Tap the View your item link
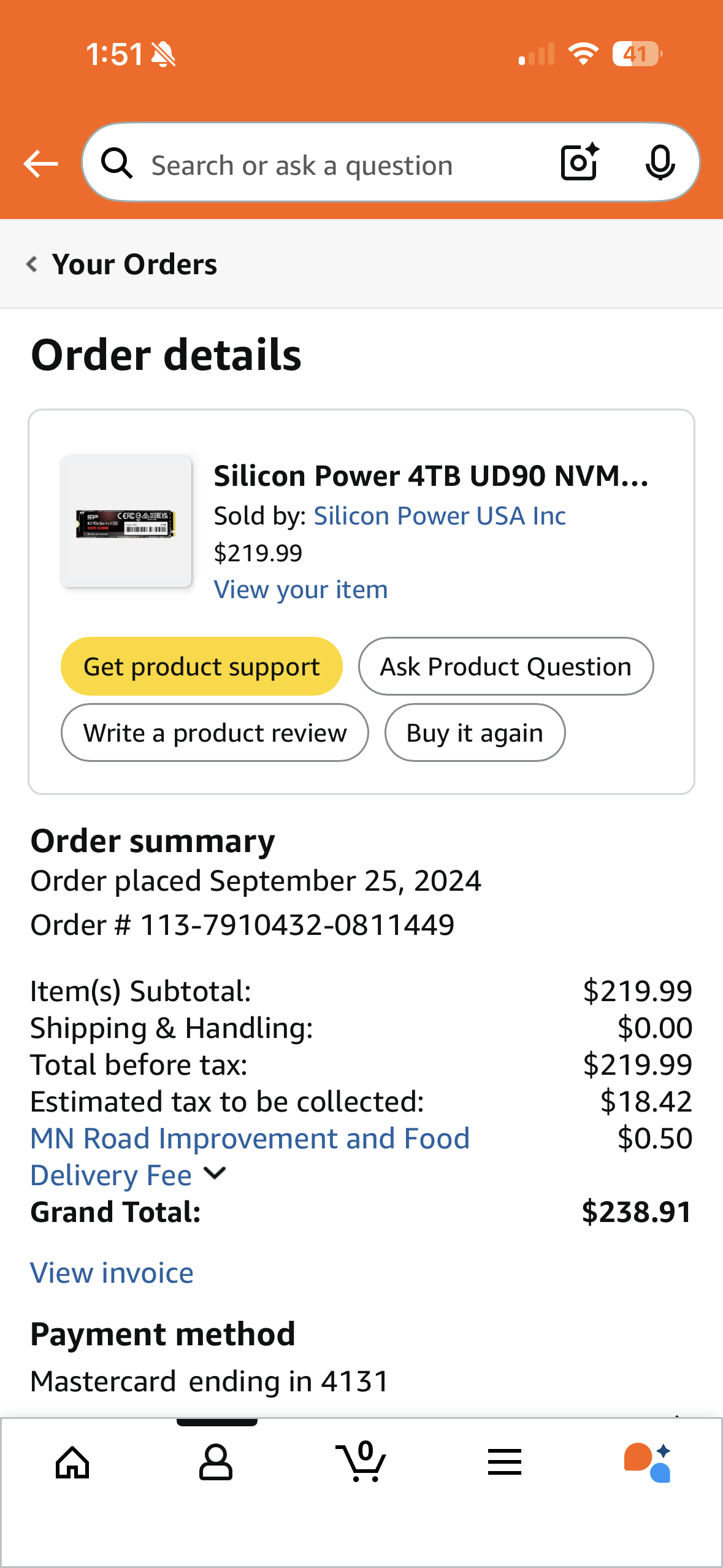 coord(300,590)
